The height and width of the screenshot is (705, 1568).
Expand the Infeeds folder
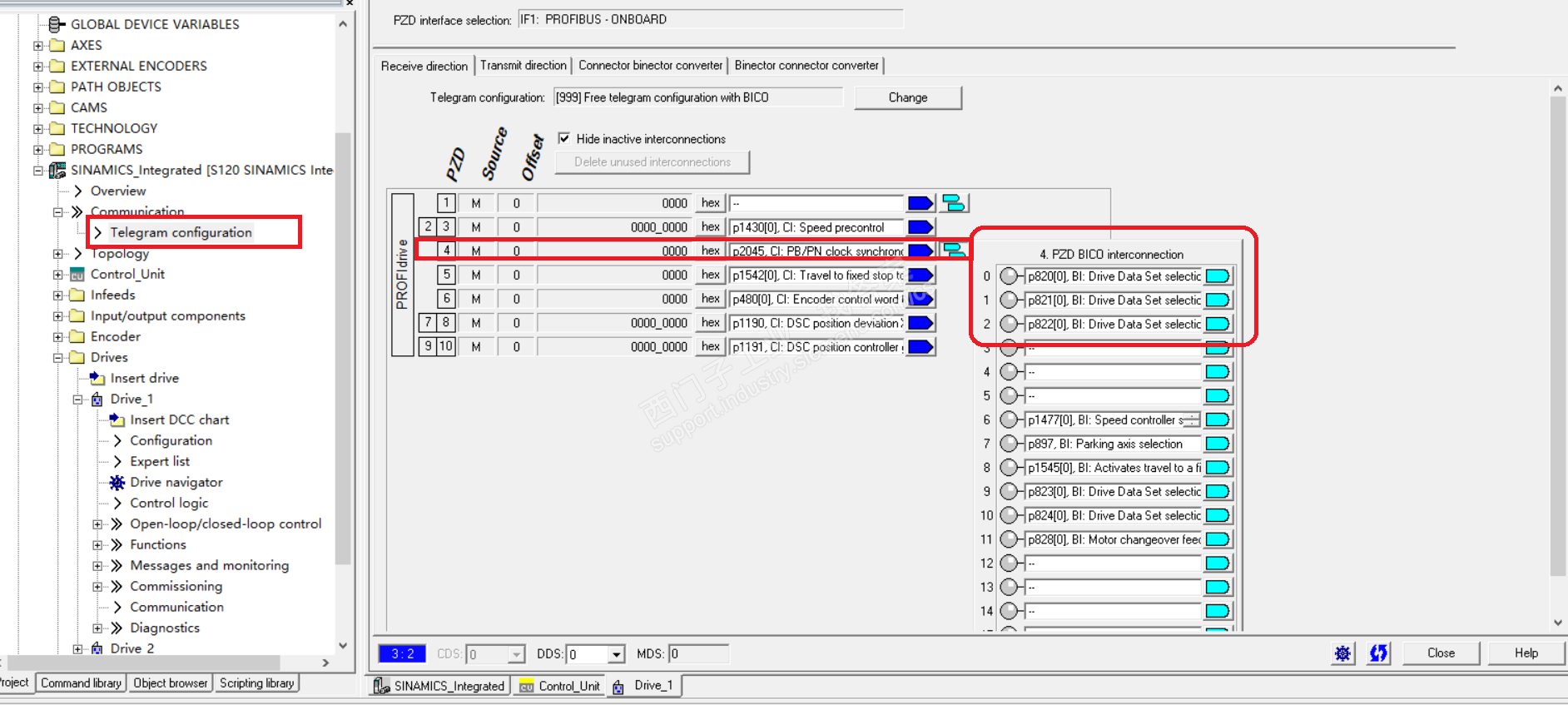[x=58, y=295]
